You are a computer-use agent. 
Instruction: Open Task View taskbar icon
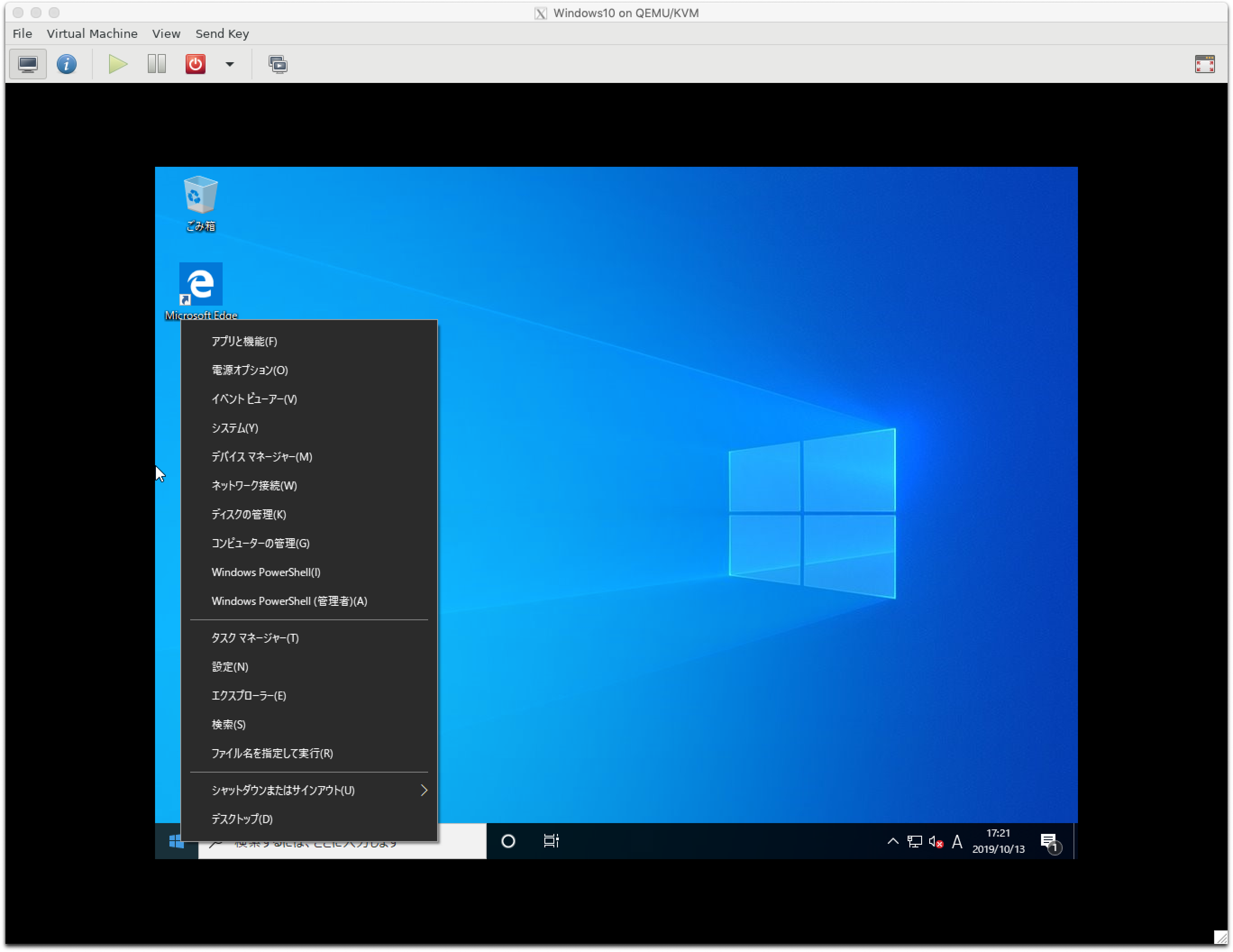click(x=551, y=841)
